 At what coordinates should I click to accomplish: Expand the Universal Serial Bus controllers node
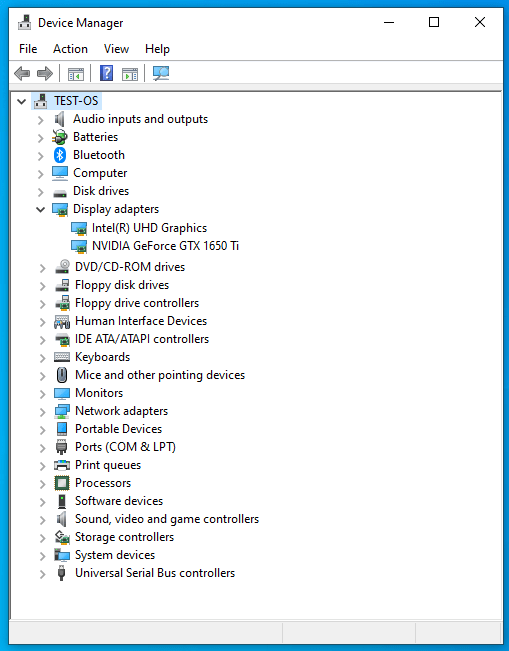pos(42,573)
